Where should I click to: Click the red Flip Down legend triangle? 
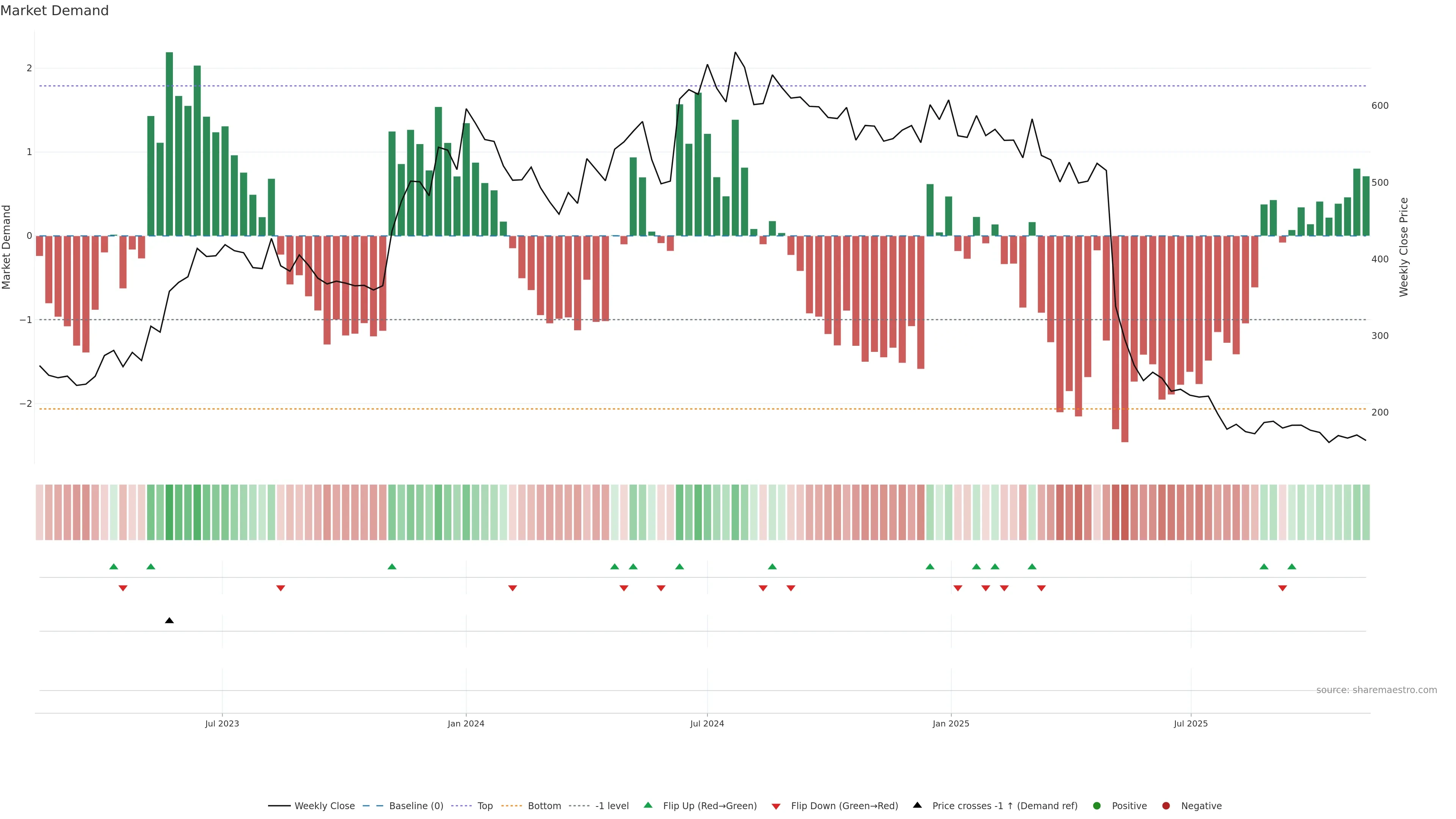coord(776,806)
